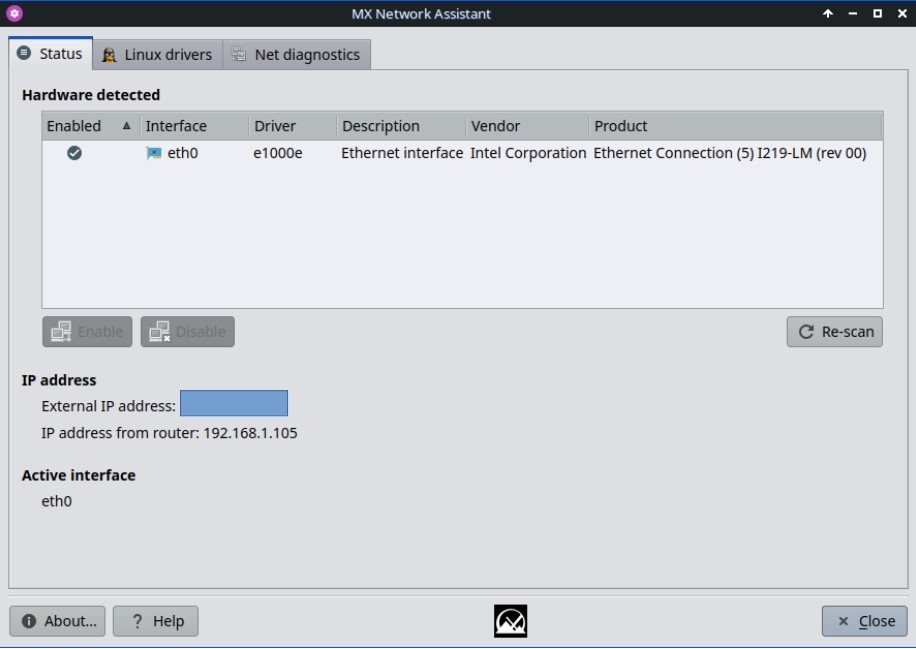Click the Linux drivers tab penguin icon
Image resolution: width=916 pixels, height=649 pixels.
point(110,55)
